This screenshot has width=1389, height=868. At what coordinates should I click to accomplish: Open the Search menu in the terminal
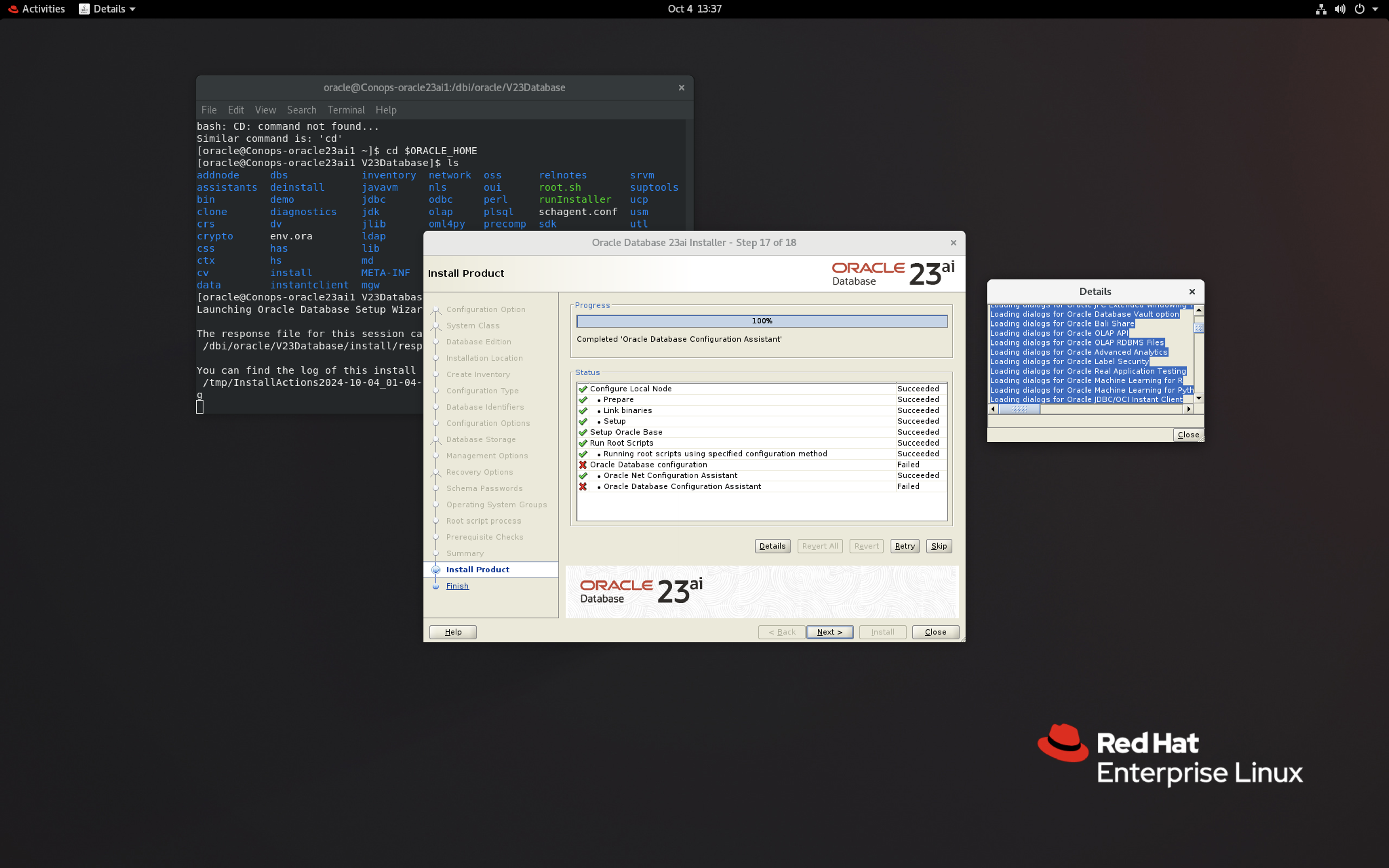pyautogui.click(x=301, y=110)
